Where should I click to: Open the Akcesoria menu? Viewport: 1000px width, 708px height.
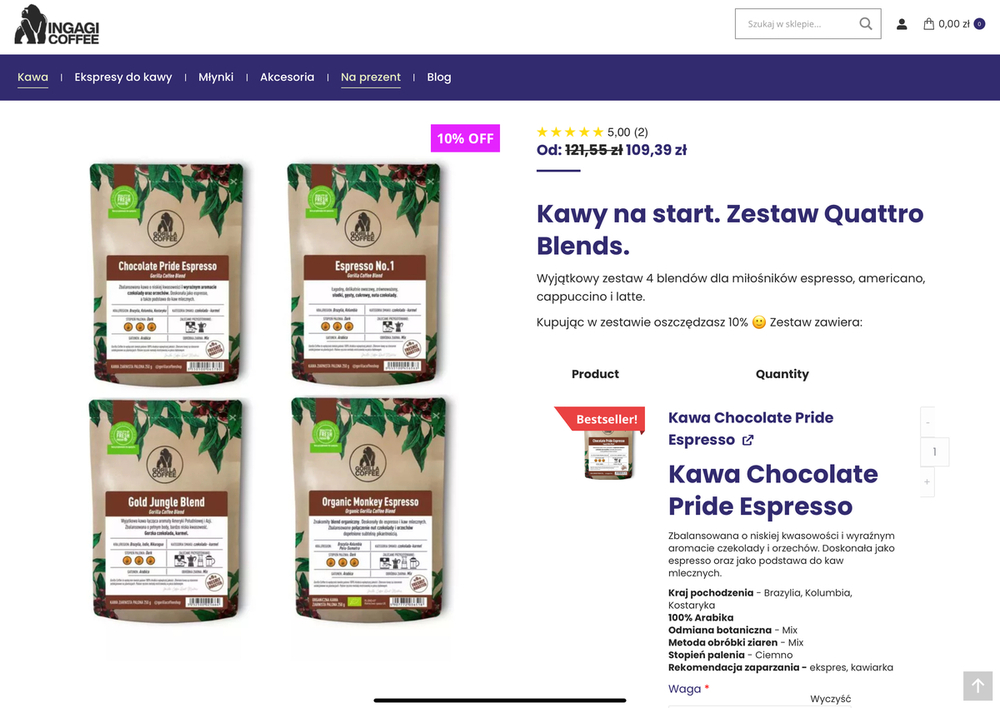coord(287,77)
